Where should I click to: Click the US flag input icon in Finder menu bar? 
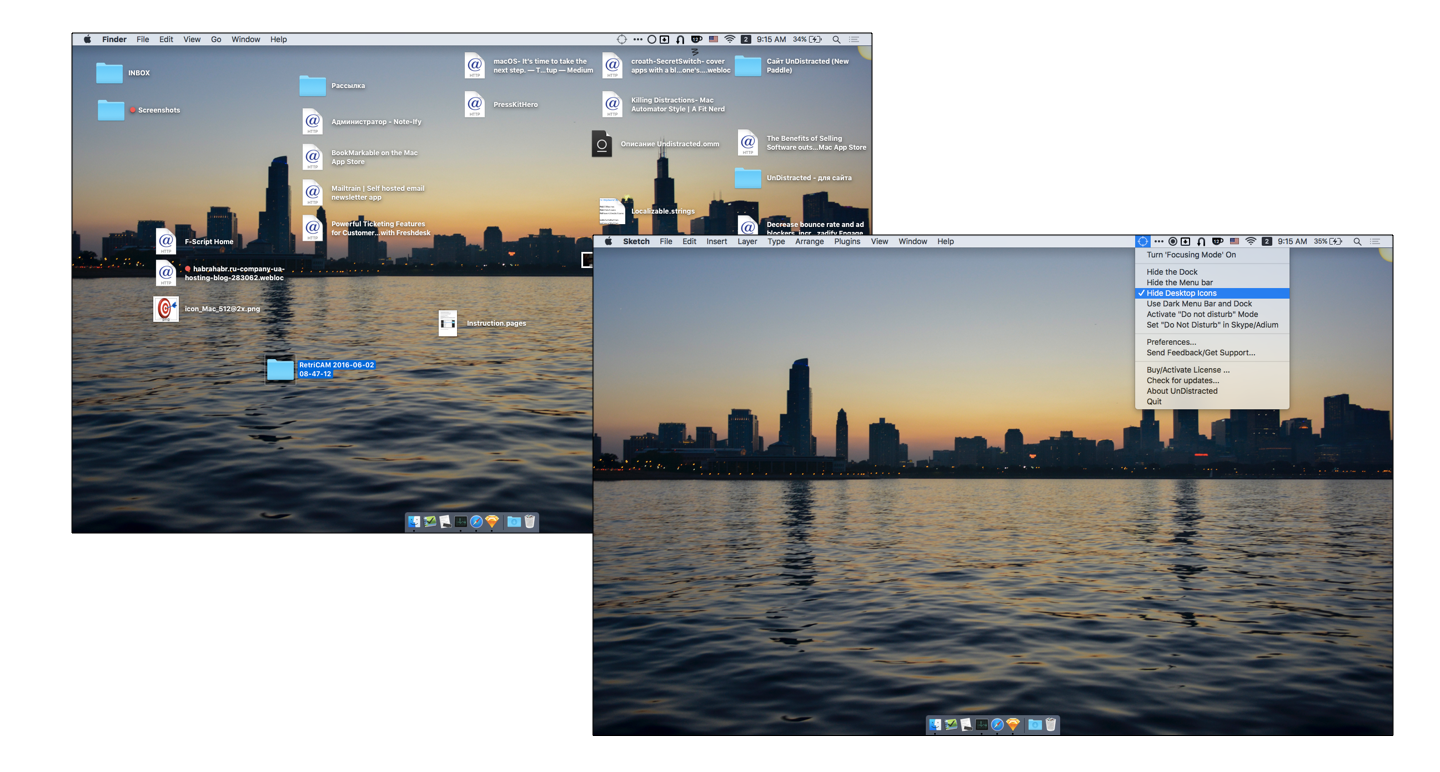point(714,39)
